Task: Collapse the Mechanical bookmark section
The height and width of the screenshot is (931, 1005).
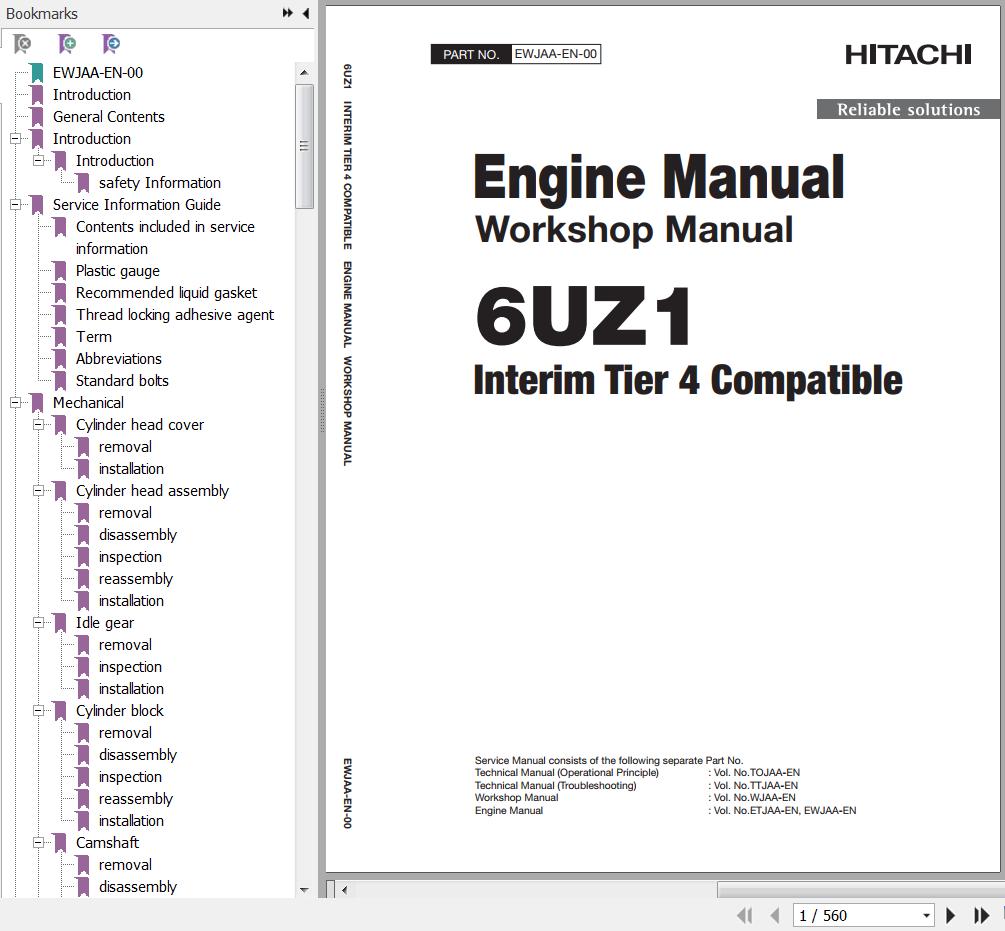Action: click(x=16, y=403)
